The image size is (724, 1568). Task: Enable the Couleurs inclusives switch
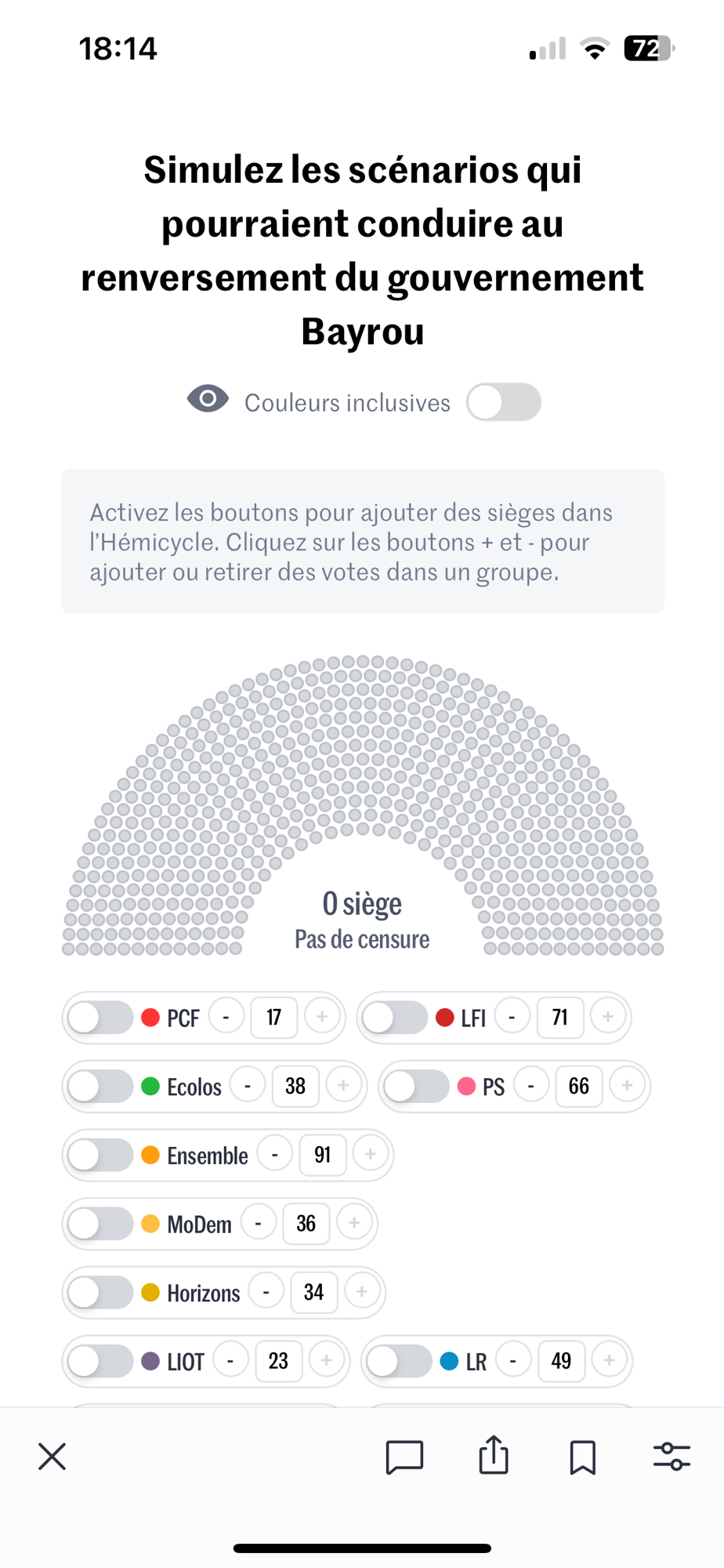[503, 402]
